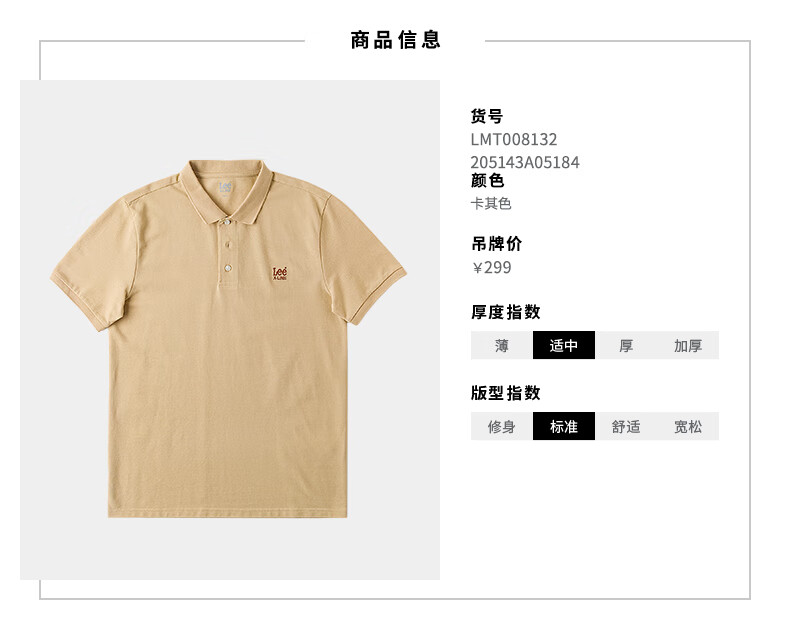The height and width of the screenshot is (640, 790).
Task: Click the red Lee chest logo embroidery
Action: [280, 274]
